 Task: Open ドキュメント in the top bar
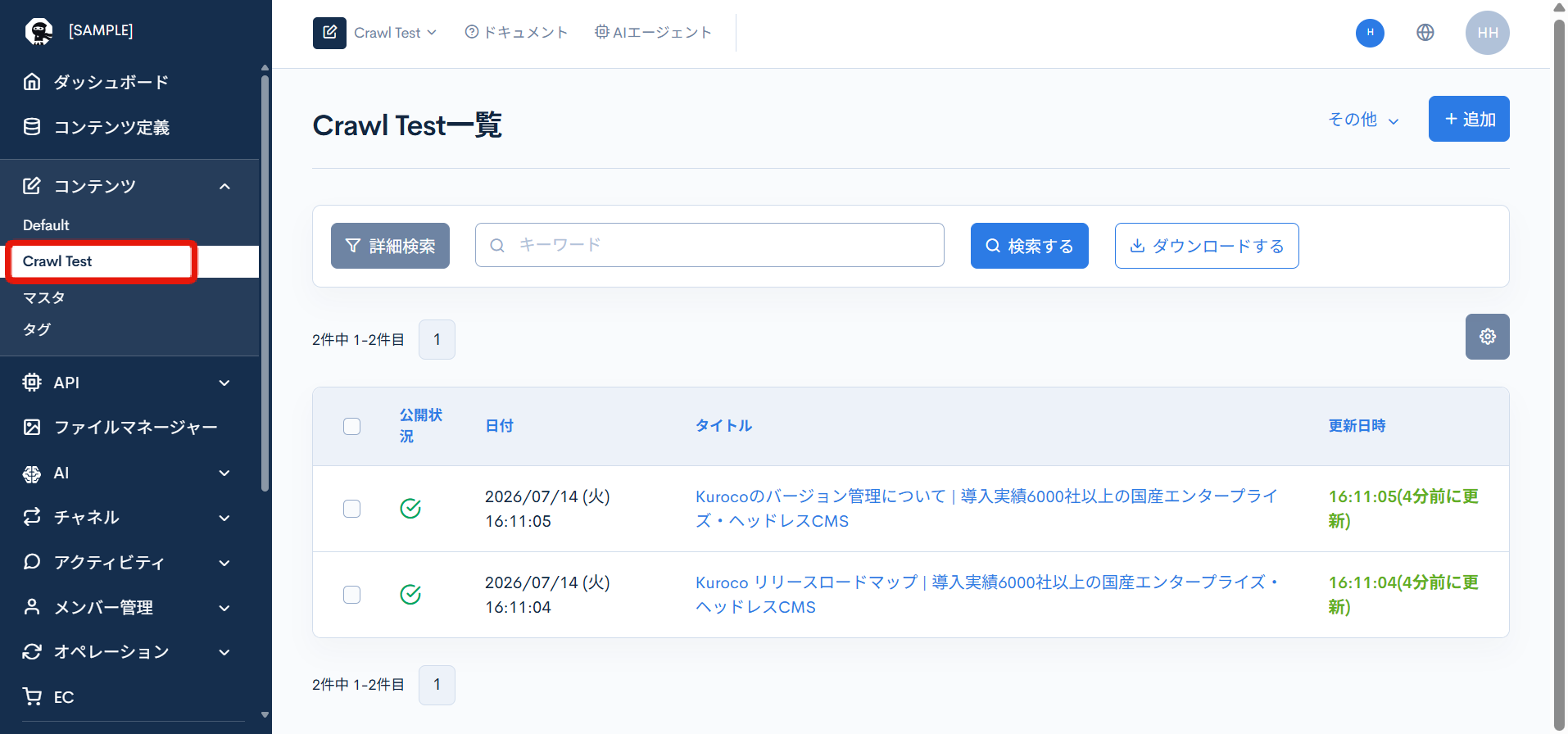point(516,33)
